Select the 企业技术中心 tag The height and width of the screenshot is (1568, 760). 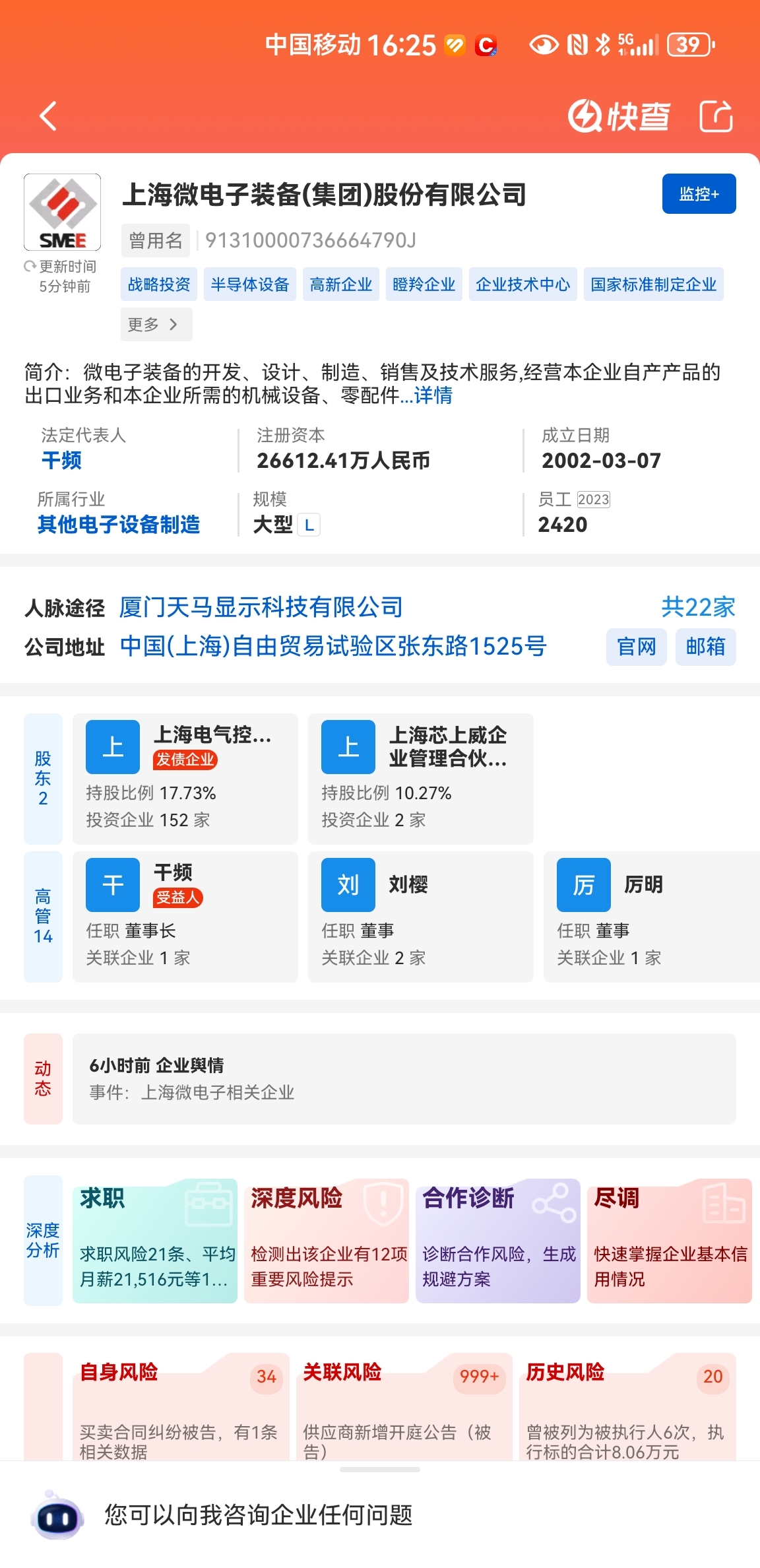point(523,284)
